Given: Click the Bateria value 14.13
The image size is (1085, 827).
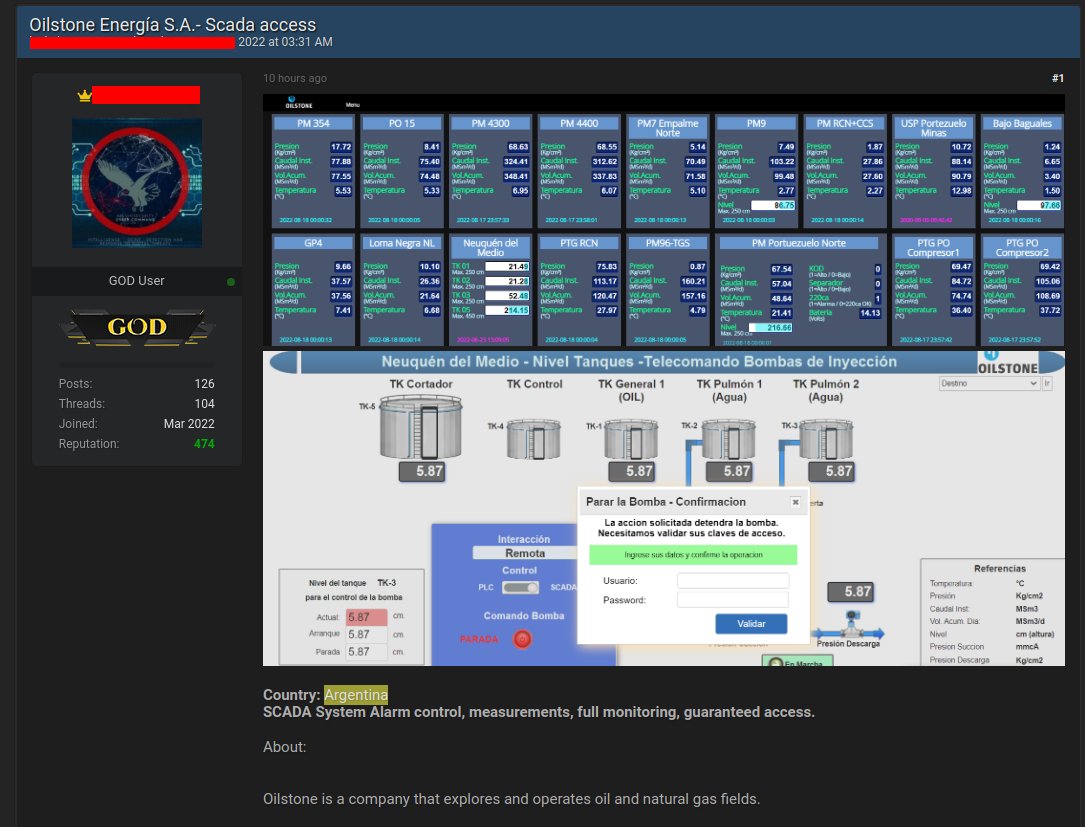Looking at the screenshot, I should [870, 313].
